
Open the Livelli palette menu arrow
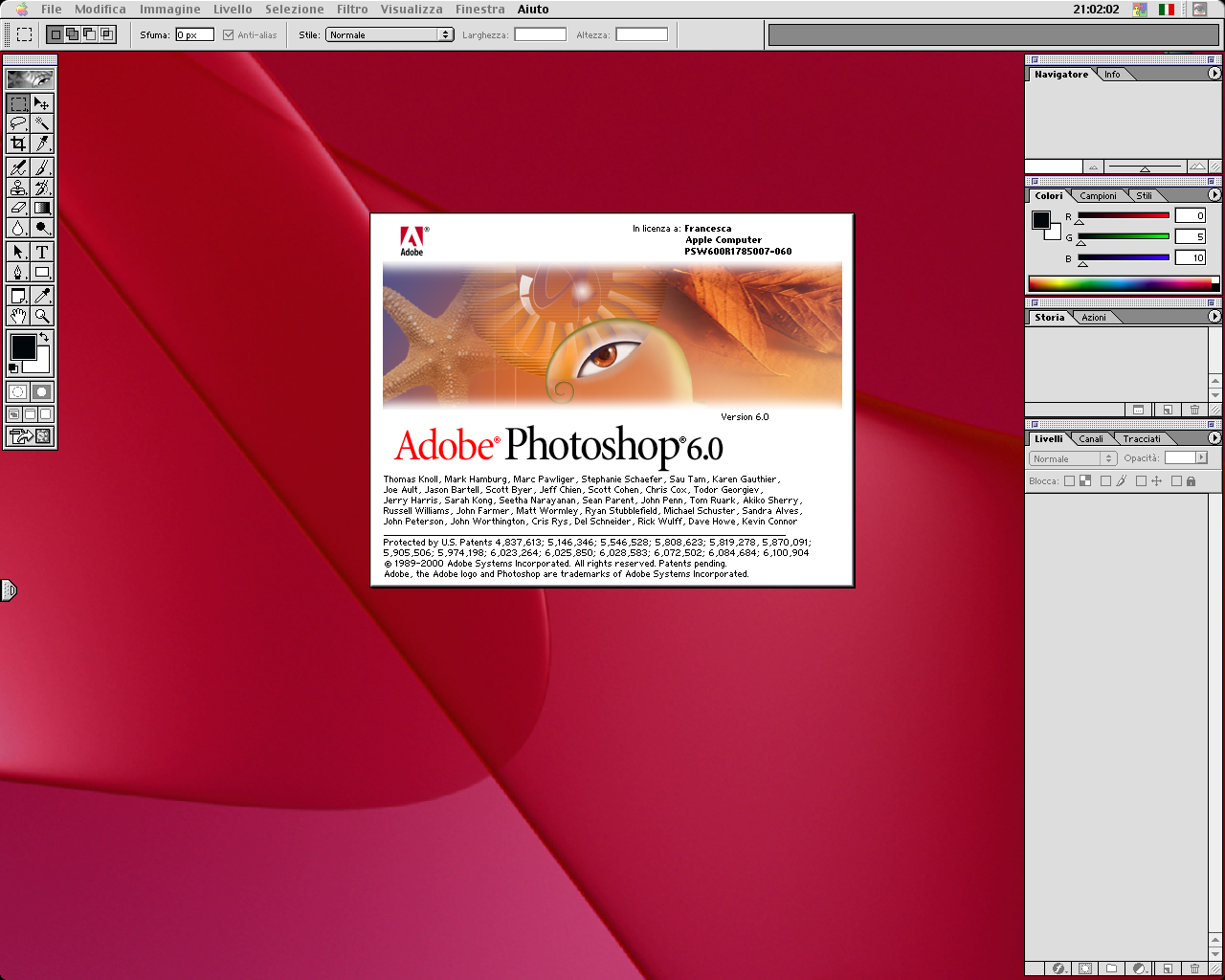click(x=1214, y=438)
